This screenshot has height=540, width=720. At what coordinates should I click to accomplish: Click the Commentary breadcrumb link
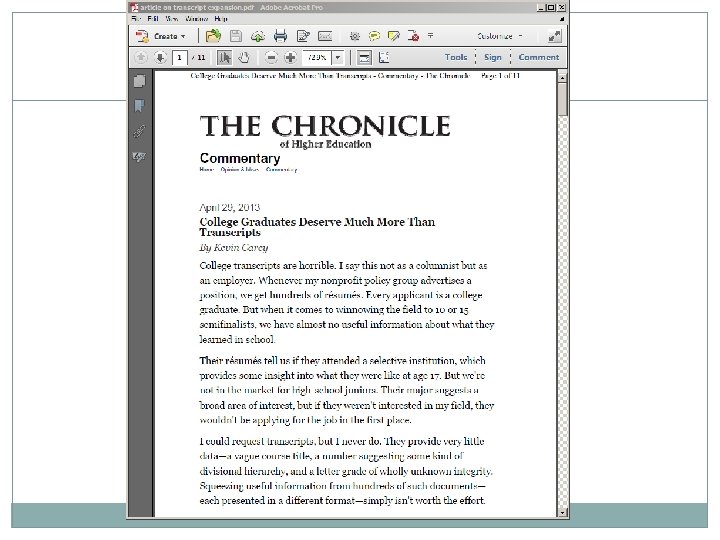(281, 169)
